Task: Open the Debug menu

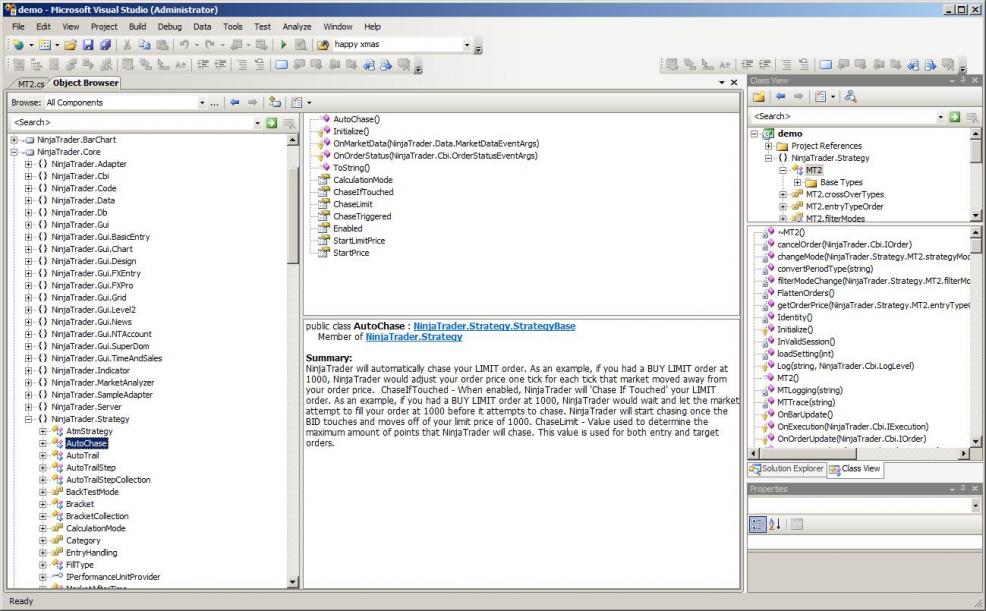Action: (169, 26)
